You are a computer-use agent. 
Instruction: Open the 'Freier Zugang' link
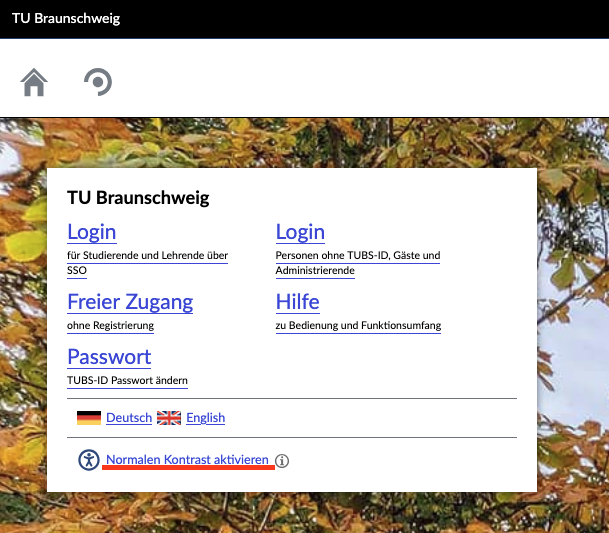pyautogui.click(x=130, y=302)
